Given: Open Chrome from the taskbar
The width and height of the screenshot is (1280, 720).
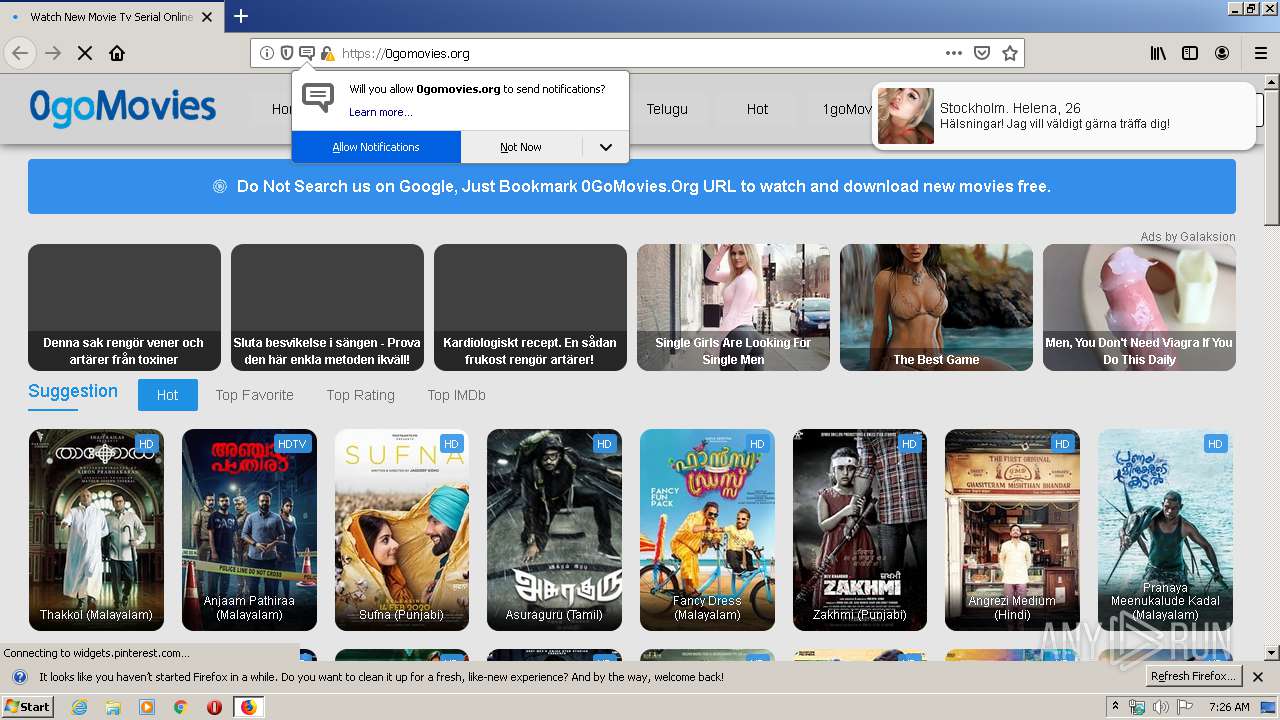Looking at the screenshot, I should [x=180, y=707].
